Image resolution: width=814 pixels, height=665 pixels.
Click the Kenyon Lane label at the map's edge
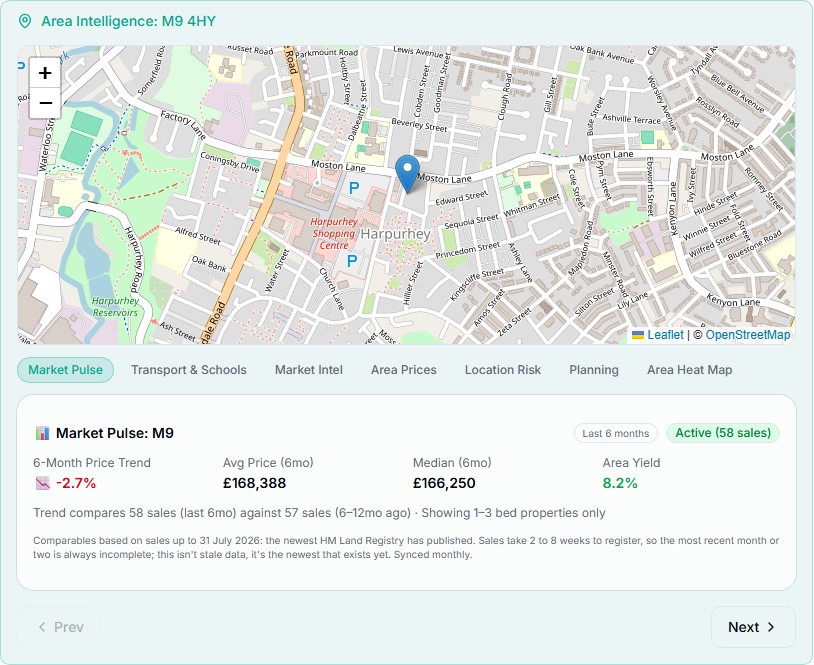[x=733, y=300]
